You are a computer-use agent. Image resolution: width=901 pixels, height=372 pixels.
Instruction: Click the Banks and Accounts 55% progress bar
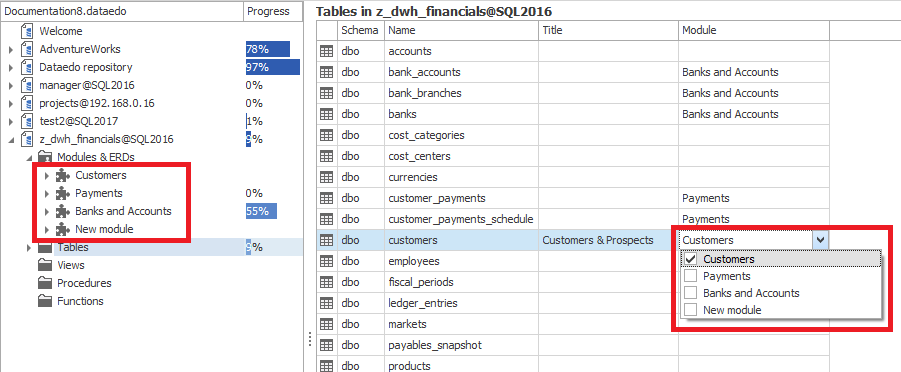(x=261, y=211)
